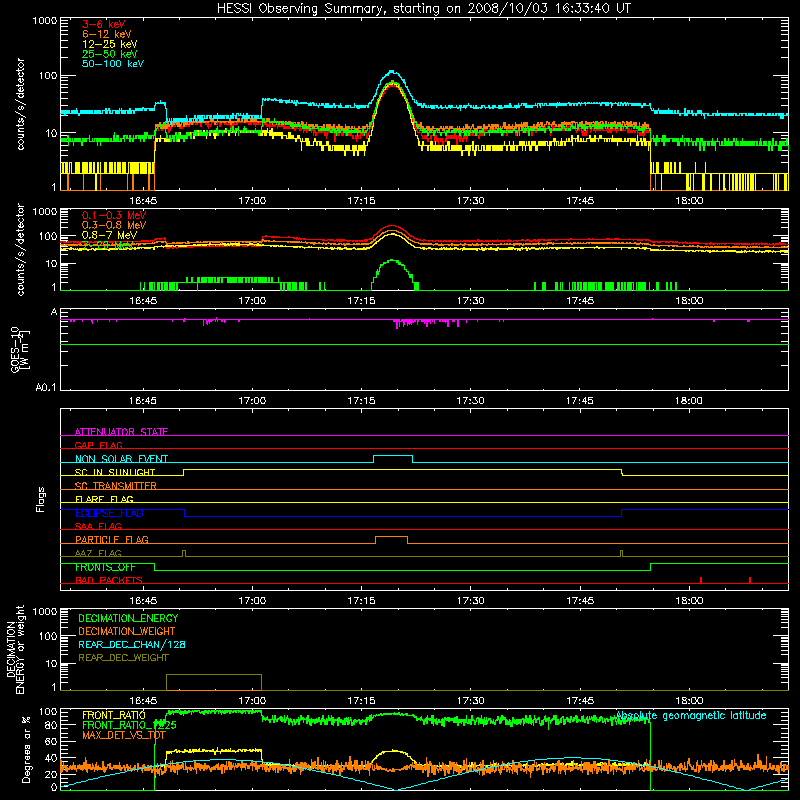Click the A0.1 tick label on GOES panel
Image resolution: width=800 pixels, height=800 pixels.
point(46,387)
